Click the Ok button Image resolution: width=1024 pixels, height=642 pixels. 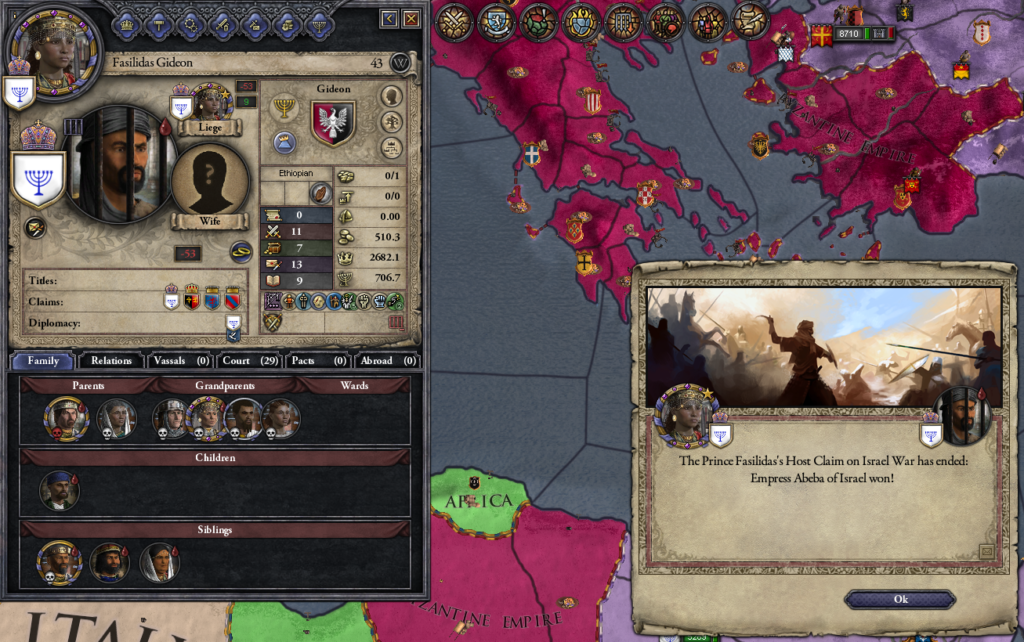[900, 599]
